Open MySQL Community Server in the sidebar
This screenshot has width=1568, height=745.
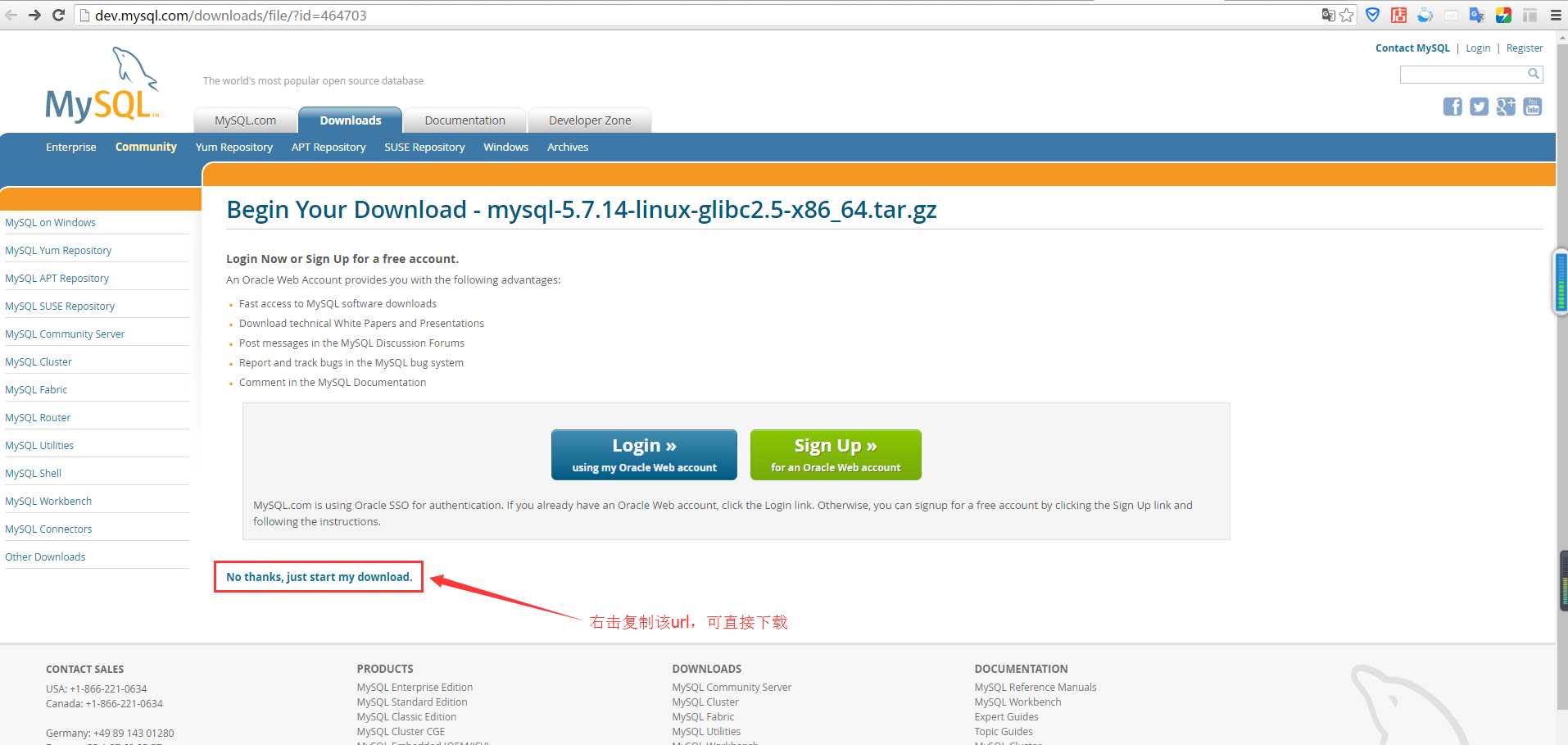coord(65,334)
